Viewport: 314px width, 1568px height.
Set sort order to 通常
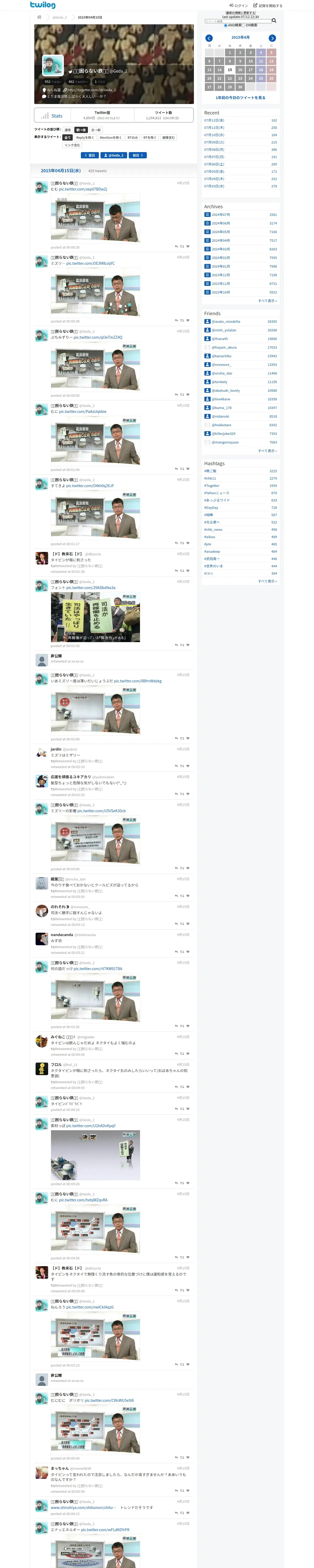(68, 130)
